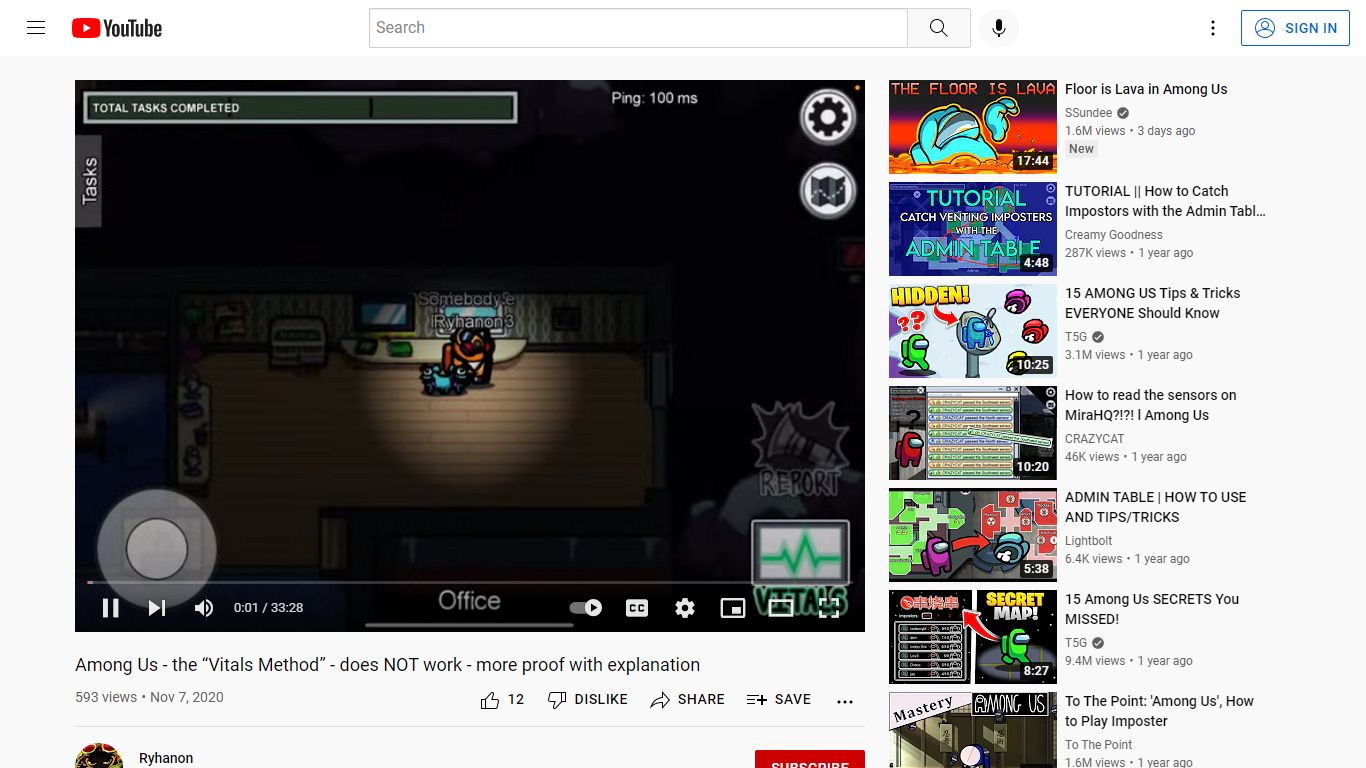The image size is (1366, 768).
Task: Click the Sign In button
Action: click(1295, 28)
